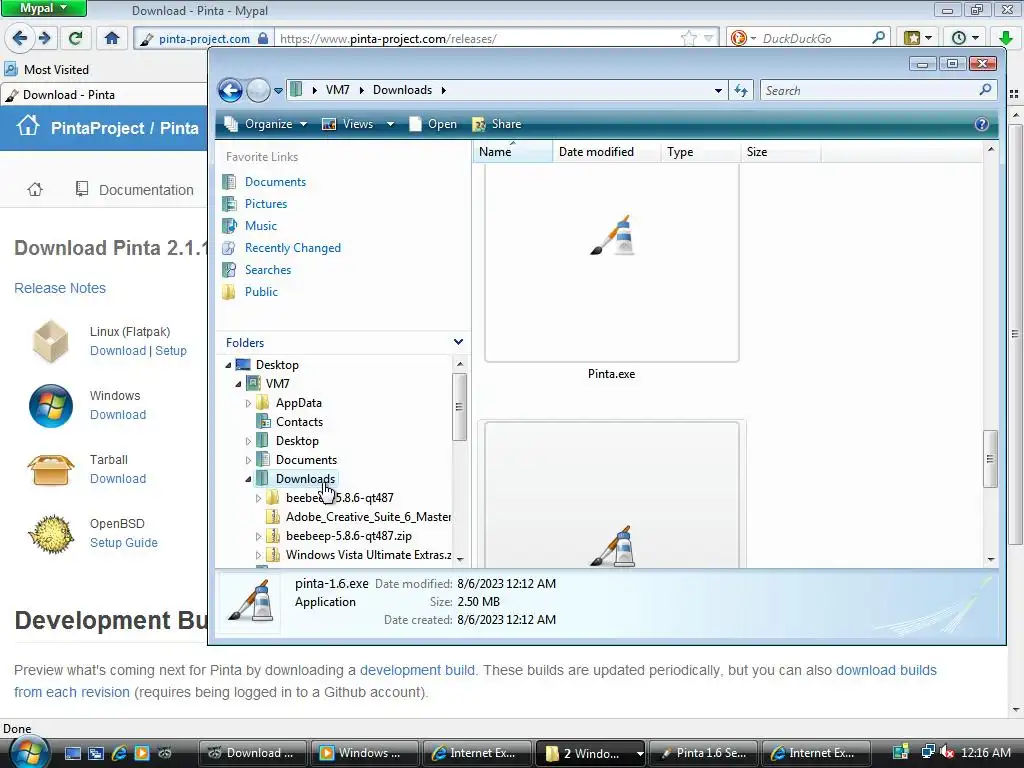Open the development build link

point(418,670)
